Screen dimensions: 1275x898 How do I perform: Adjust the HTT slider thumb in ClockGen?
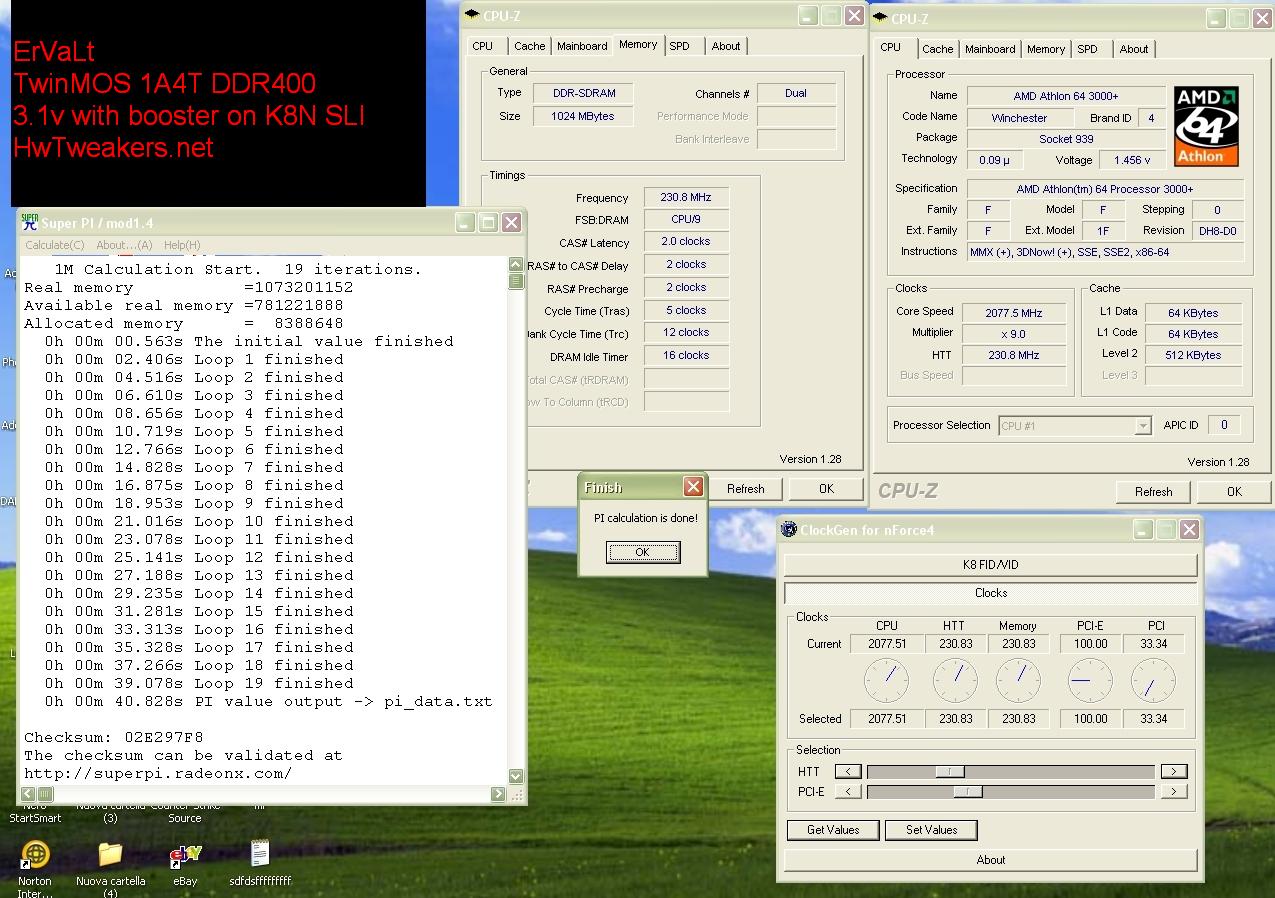coord(949,771)
